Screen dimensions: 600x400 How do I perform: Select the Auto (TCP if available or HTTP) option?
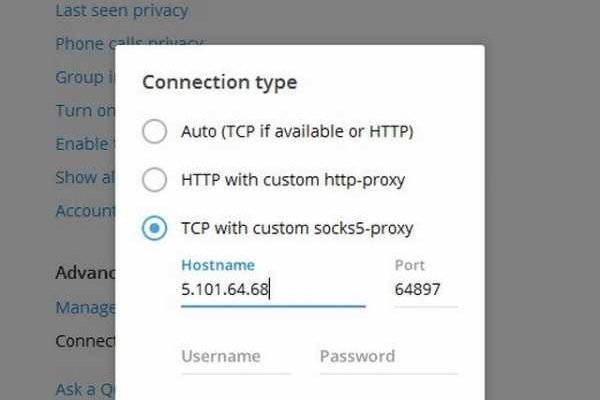[154, 131]
